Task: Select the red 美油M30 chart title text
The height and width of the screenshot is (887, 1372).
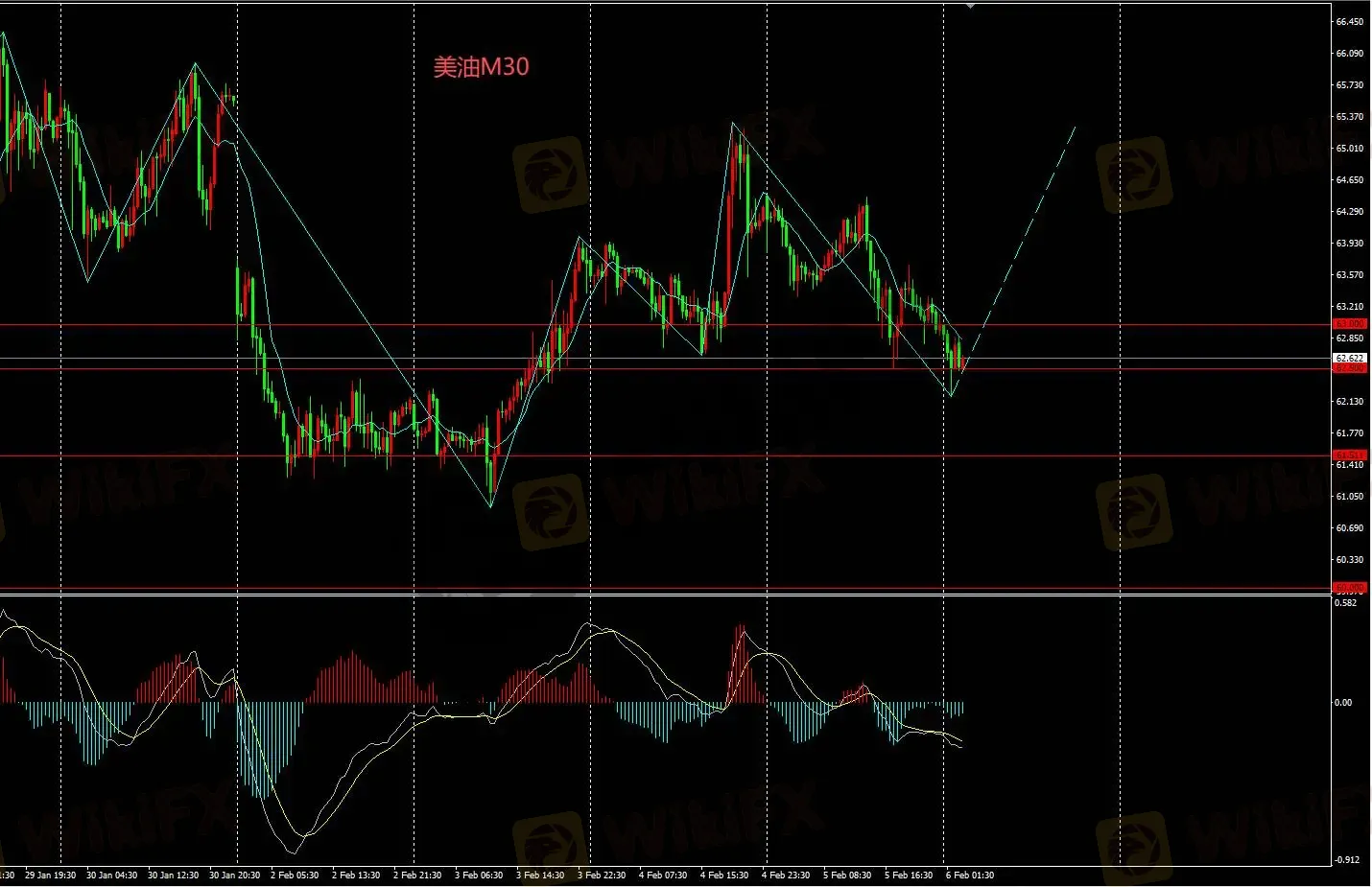Action: pos(481,66)
